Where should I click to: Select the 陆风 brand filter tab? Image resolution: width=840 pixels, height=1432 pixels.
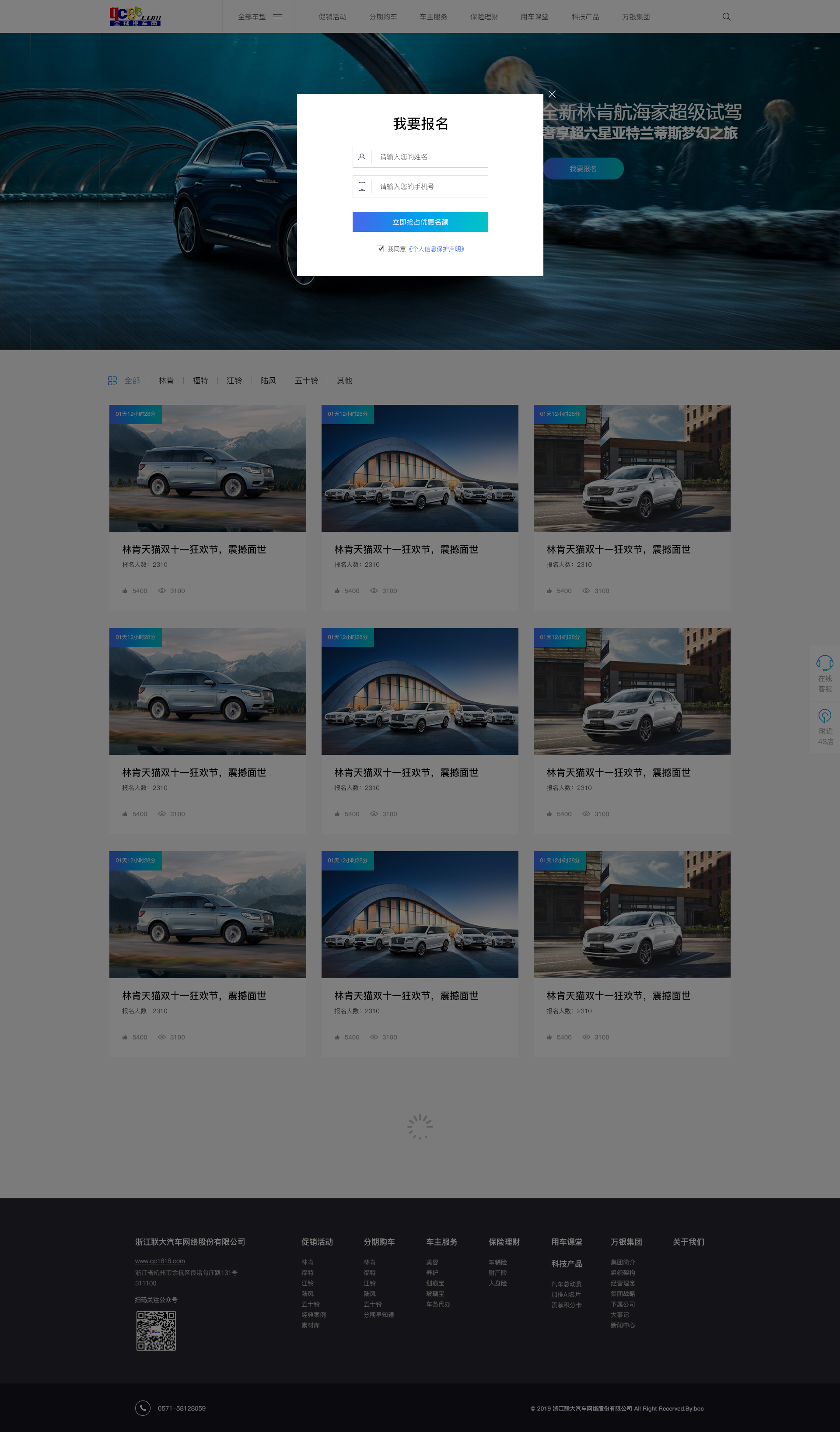[269, 381]
